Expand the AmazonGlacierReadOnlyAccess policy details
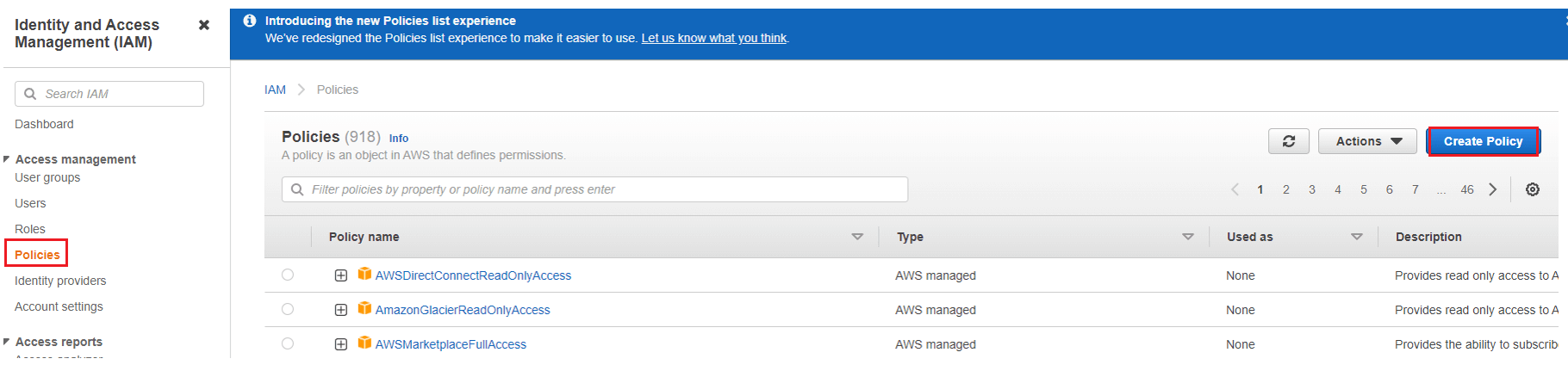This screenshot has width=1568, height=371. tap(341, 310)
